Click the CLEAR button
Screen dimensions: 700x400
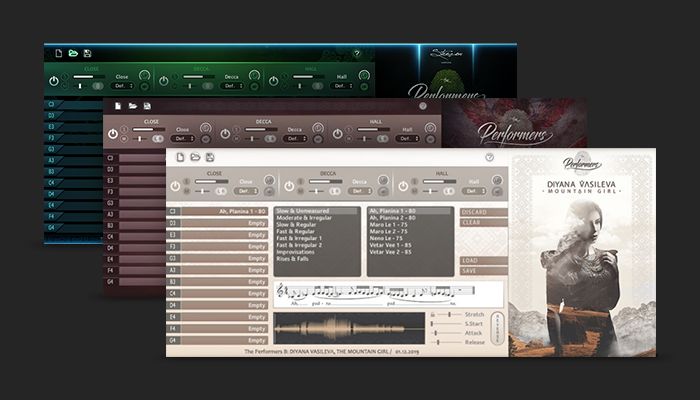pos(484,222)
